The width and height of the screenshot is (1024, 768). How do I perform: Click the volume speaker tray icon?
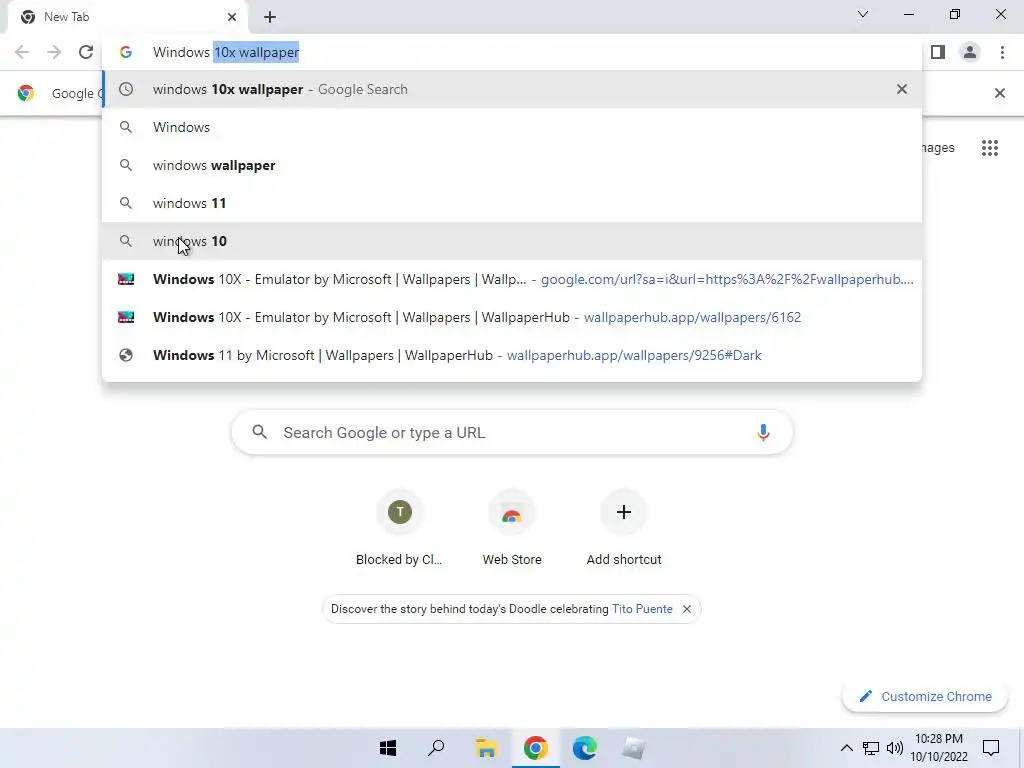tap(895, 748)
